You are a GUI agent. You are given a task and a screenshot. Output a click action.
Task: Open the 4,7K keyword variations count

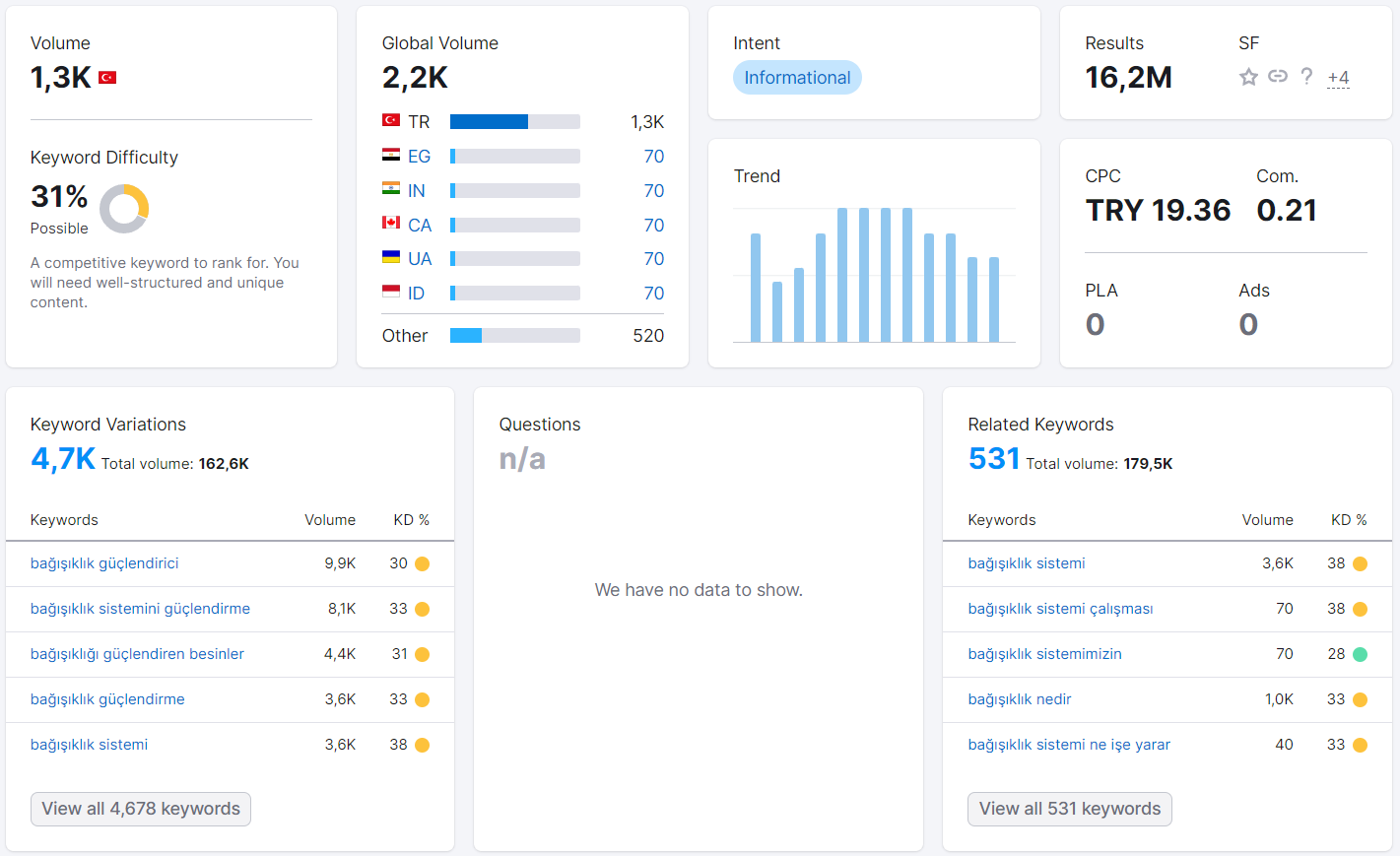click(63, 459)
